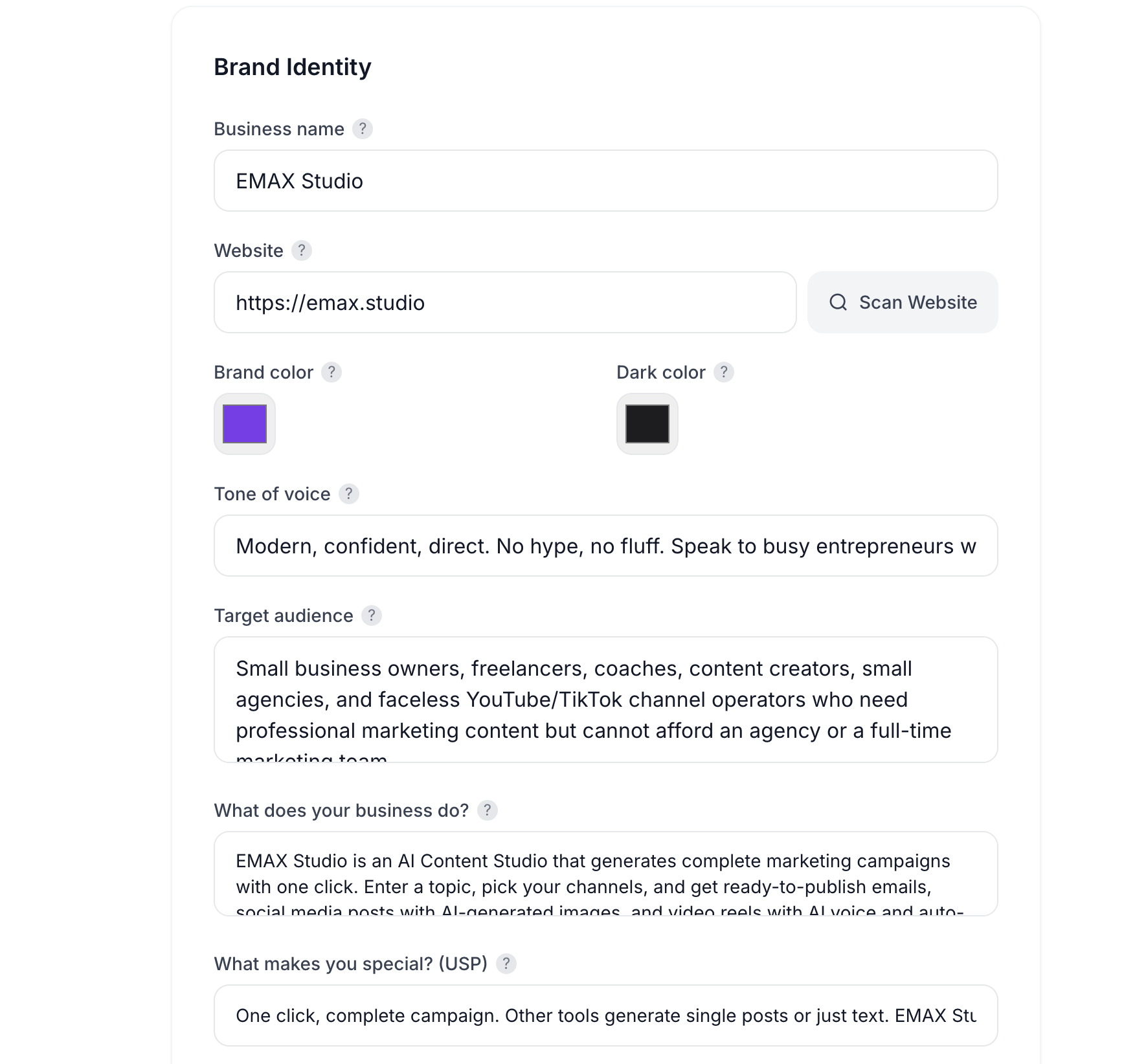This screenshot has width=1146, height=1064.
Task: Open the black Dark color picker
Action: pyautogui.click(x=646, y=424)
